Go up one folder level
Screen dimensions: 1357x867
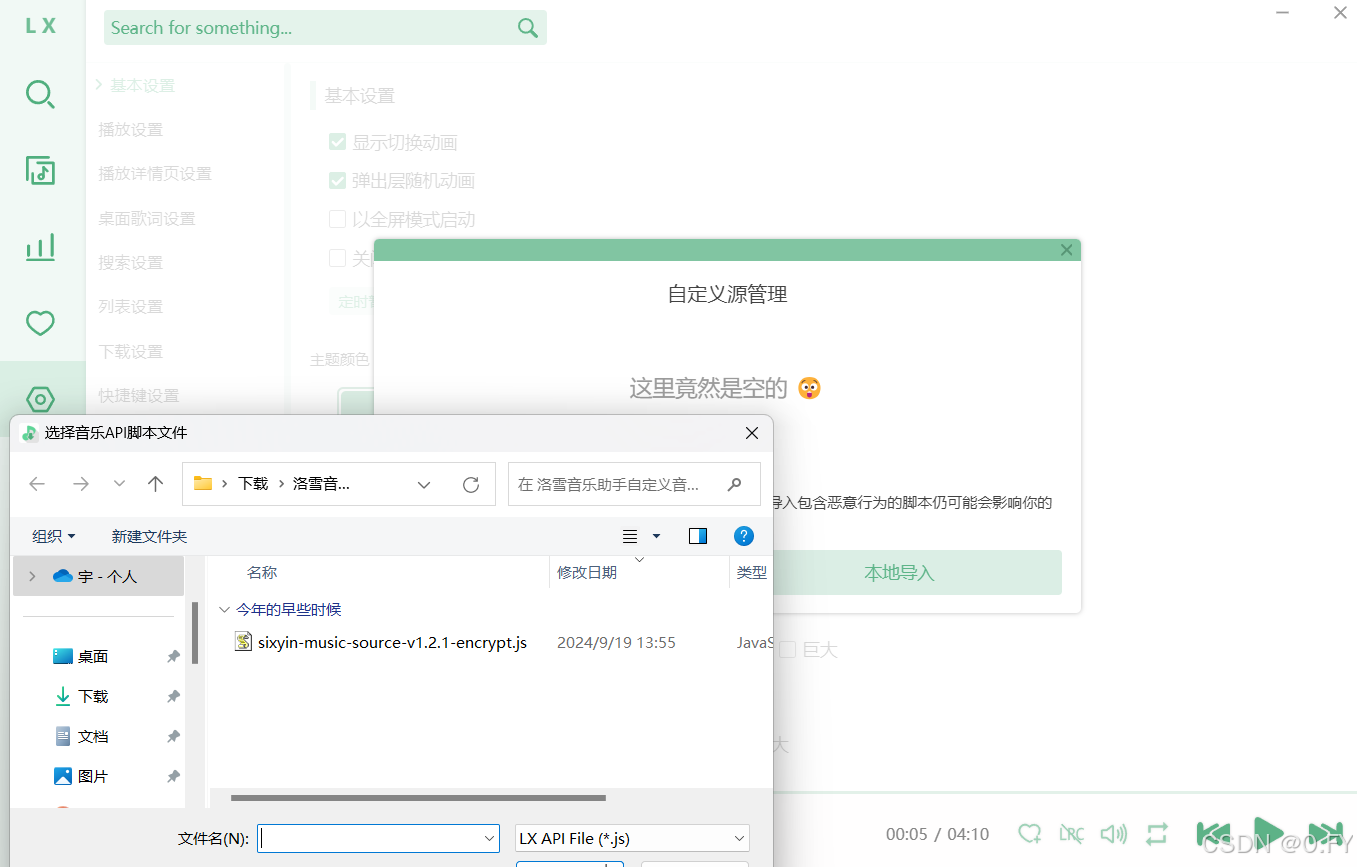tap(155, 484)
